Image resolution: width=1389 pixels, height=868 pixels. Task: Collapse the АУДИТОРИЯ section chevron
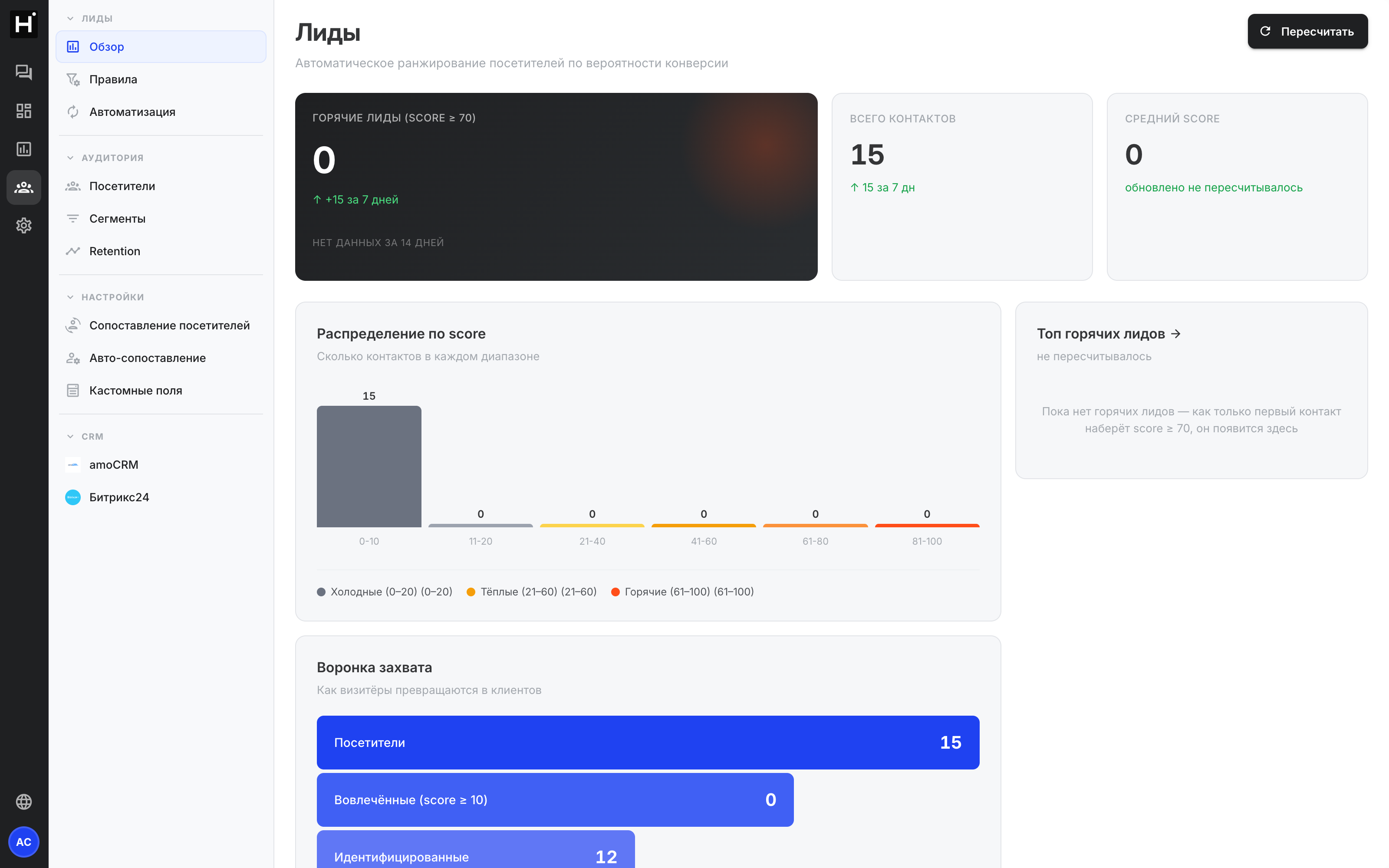point(70,158)
